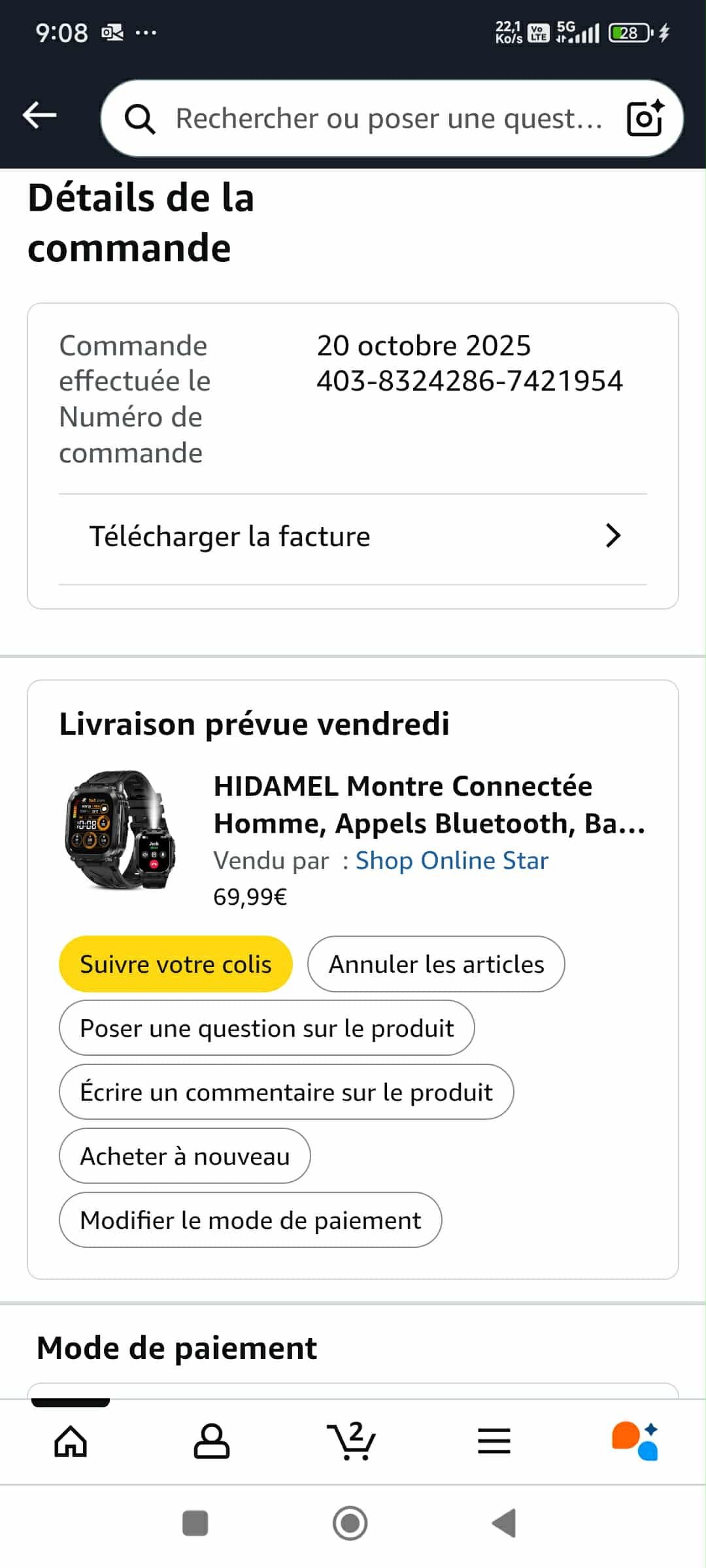Tap the Annuler les articles button
Image resolution: width=706 pixels, height=1568 pixels.
click(436, 964)
